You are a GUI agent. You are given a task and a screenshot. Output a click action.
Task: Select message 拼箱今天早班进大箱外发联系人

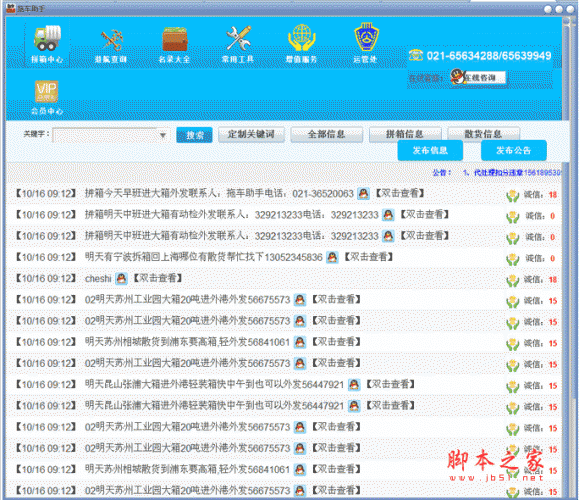point(219,193)
